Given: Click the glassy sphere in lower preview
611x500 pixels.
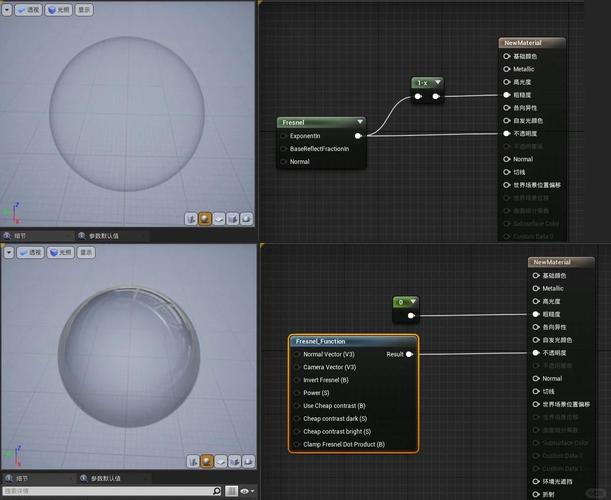Looking at the screenshot, I should (129, 357).
